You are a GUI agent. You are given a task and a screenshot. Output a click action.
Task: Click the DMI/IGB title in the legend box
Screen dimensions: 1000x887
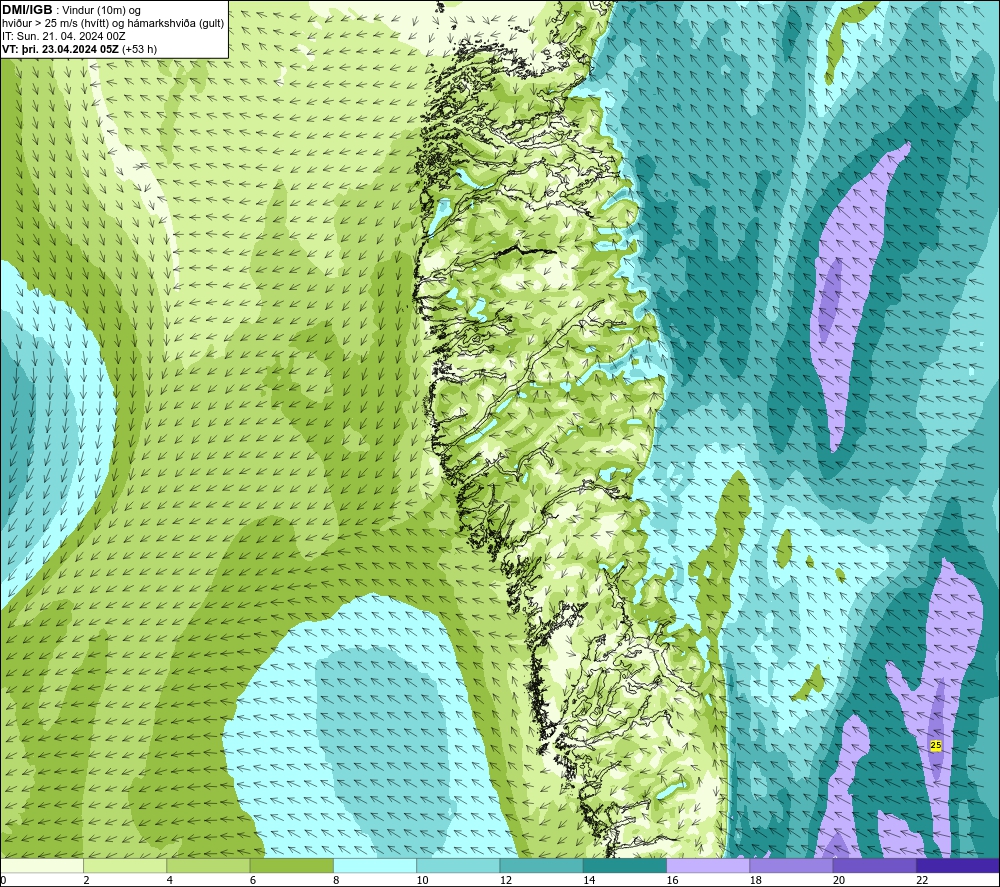click(x=27, y=10)
